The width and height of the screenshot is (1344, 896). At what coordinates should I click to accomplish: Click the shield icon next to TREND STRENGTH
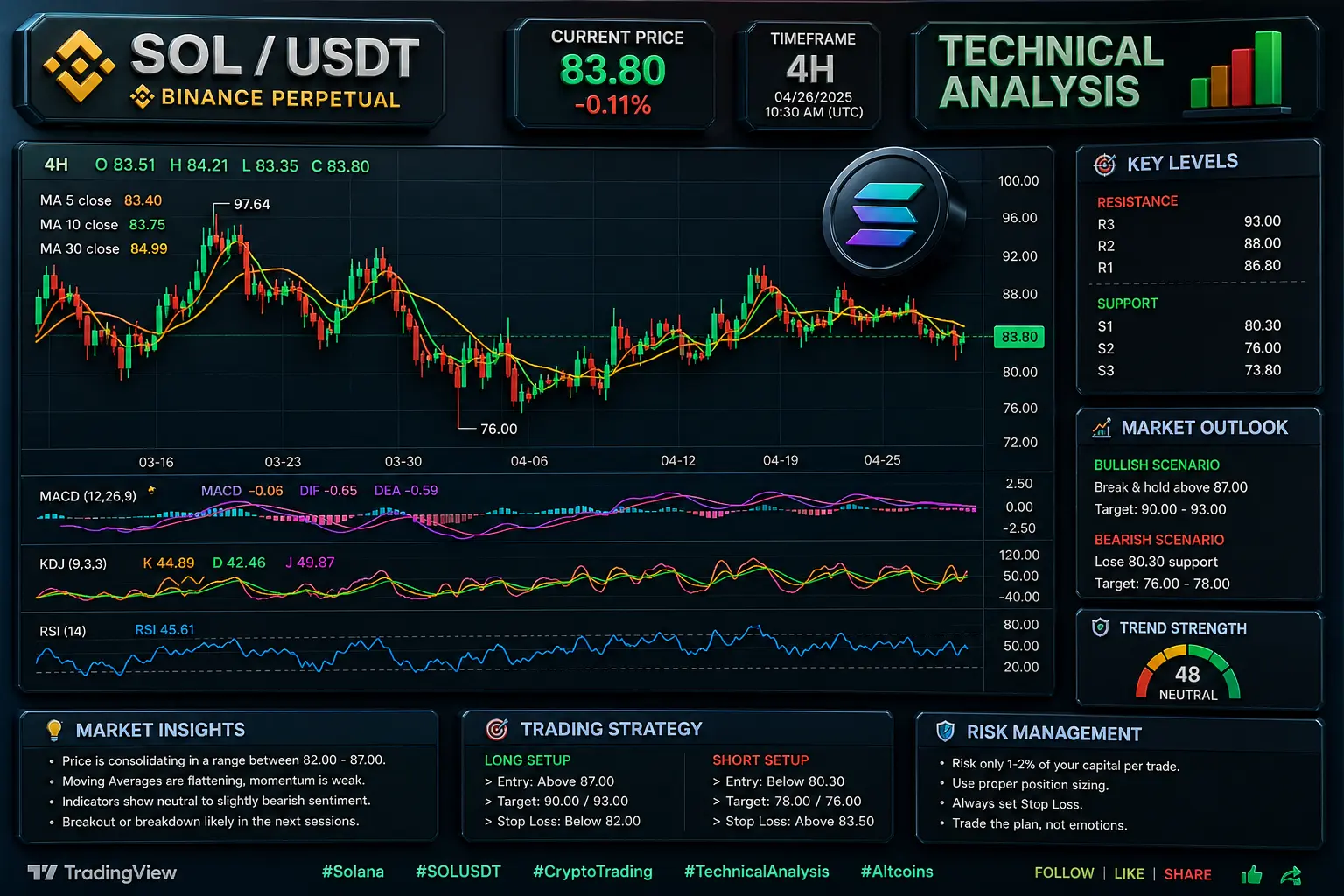tap(1101, 627)
